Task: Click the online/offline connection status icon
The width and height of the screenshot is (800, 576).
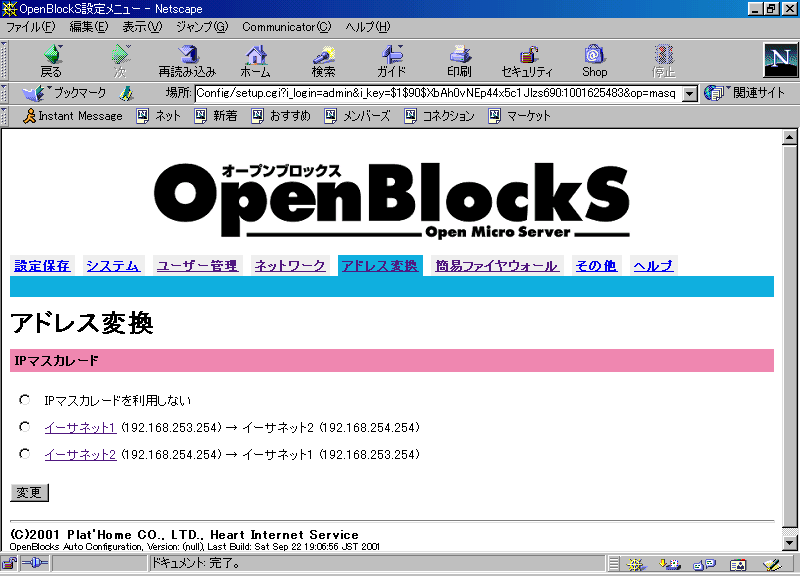Action: 35,563
